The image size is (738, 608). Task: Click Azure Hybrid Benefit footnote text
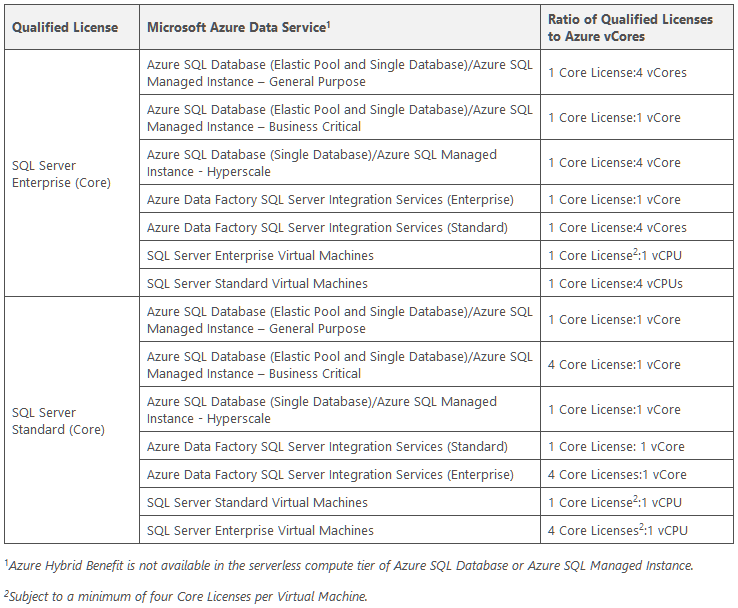click(349, 565)
